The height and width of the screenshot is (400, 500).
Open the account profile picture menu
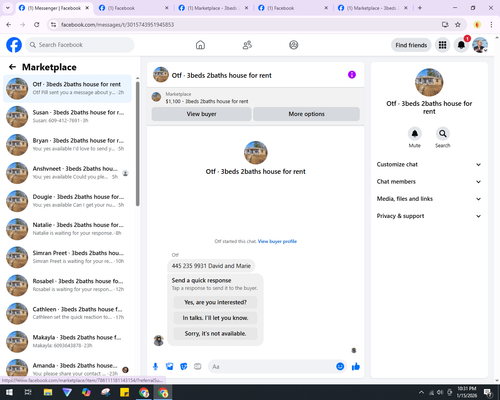click(x=480, y=45)
